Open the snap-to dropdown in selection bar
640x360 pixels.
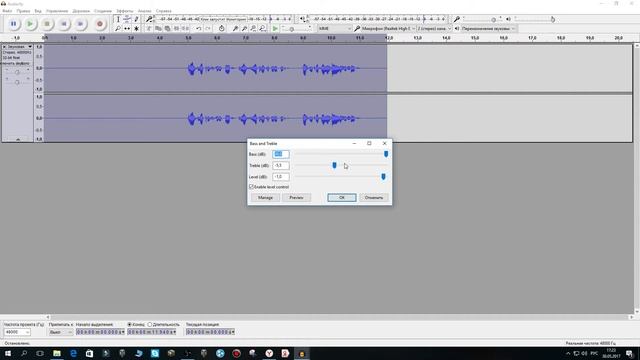(60, 332)
